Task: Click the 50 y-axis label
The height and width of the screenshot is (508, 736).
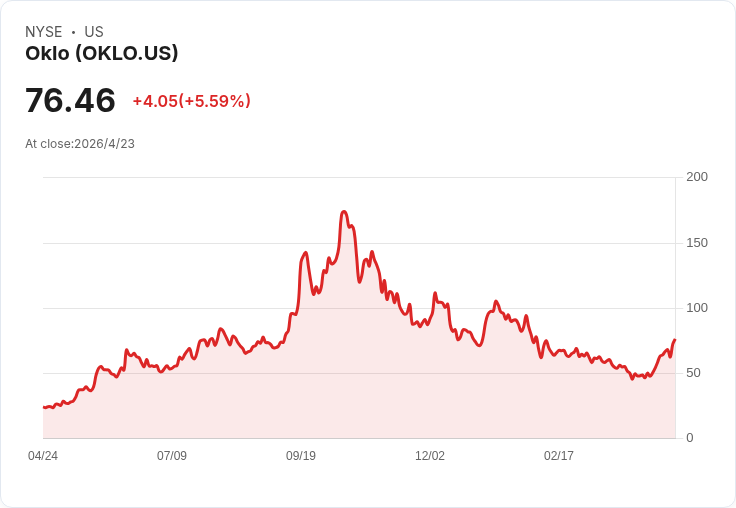Action: tap(693, 373)
